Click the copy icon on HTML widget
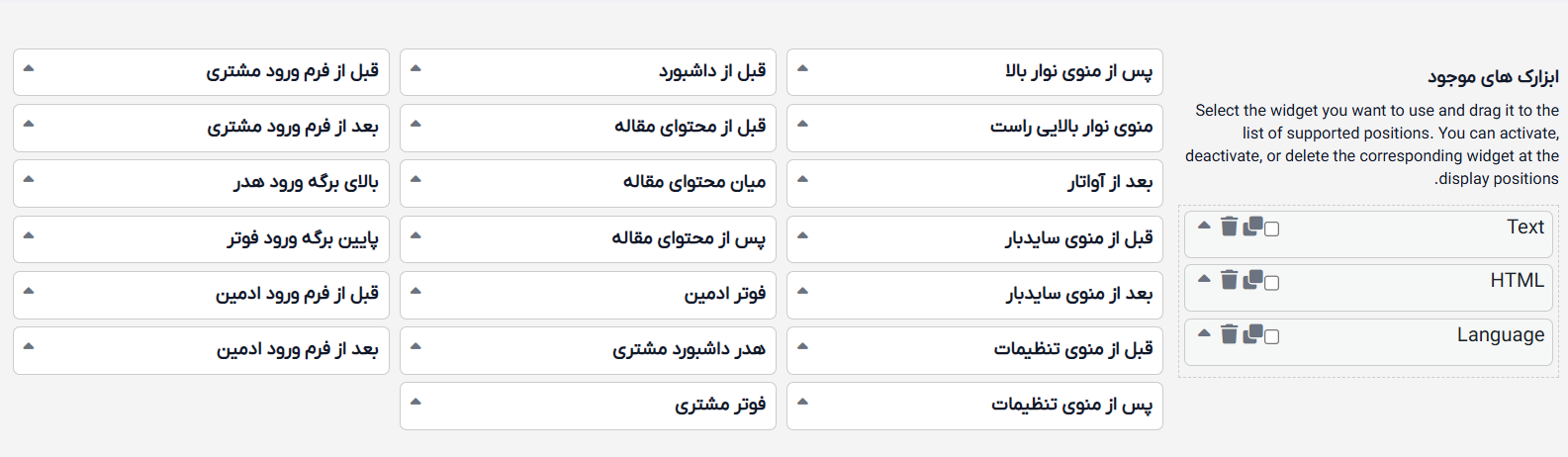This screenshot has width=1568, height=457. coord(1252,280)
